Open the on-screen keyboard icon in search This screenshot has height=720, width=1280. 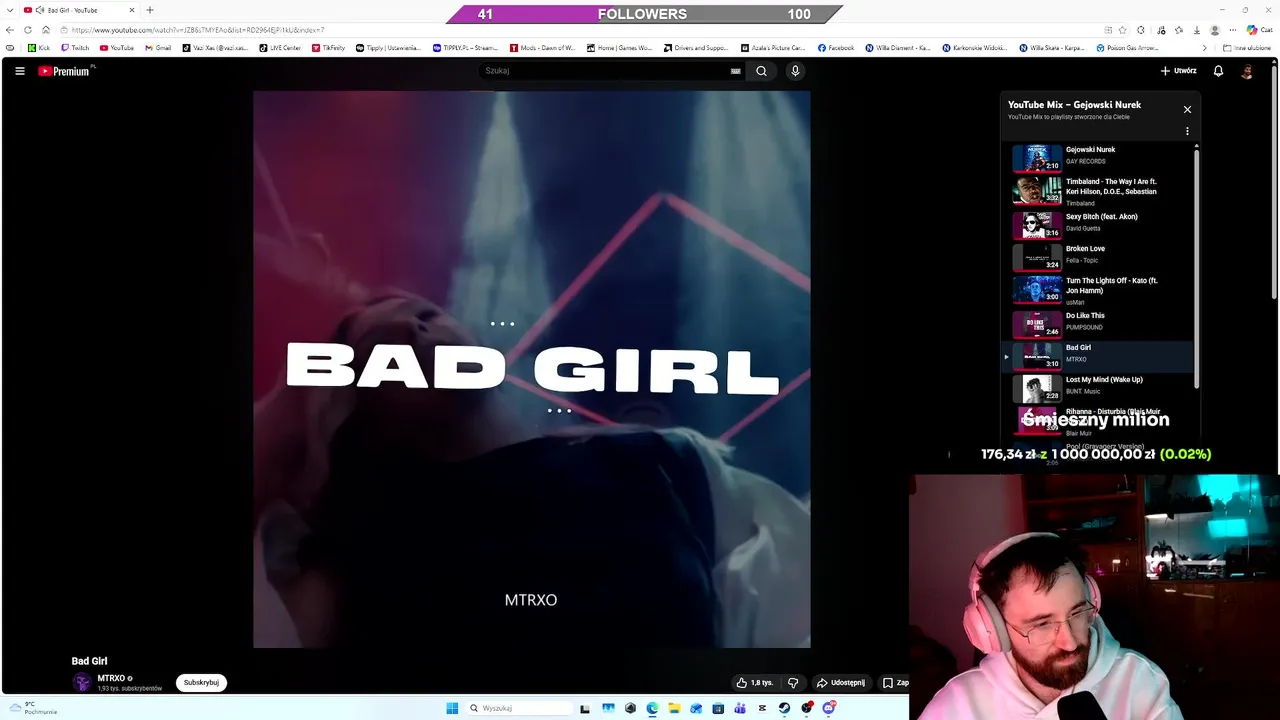pos(735,71)
